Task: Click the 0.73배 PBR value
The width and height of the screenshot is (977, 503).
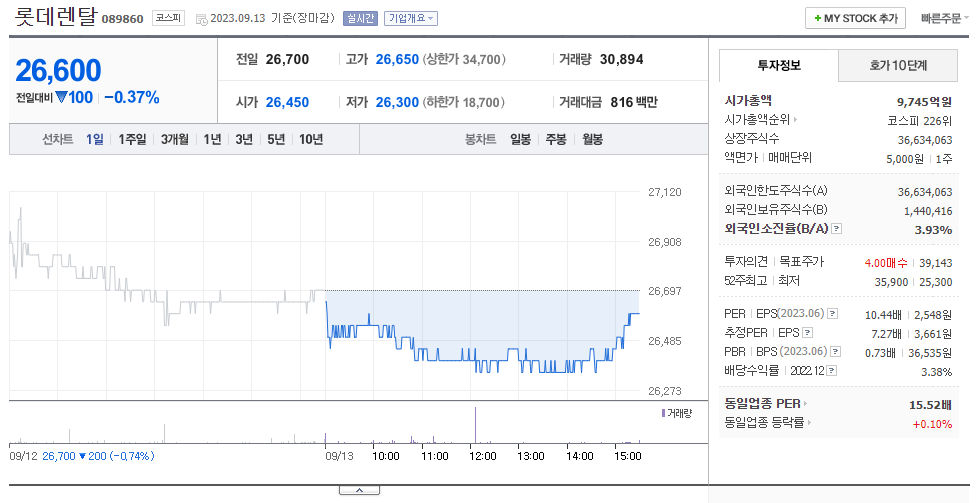Action: click(880, 353)
